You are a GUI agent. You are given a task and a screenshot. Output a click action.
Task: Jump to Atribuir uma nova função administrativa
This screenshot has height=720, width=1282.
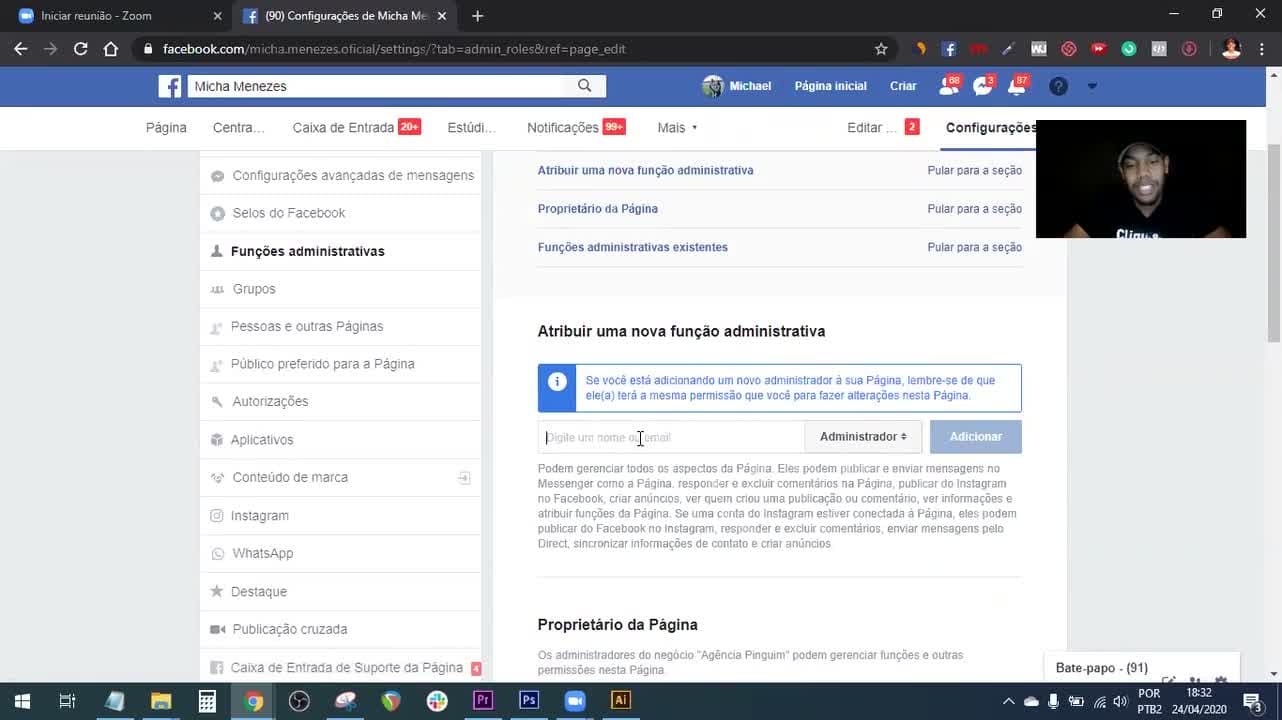pyautogui.click(x=645, y=170)
